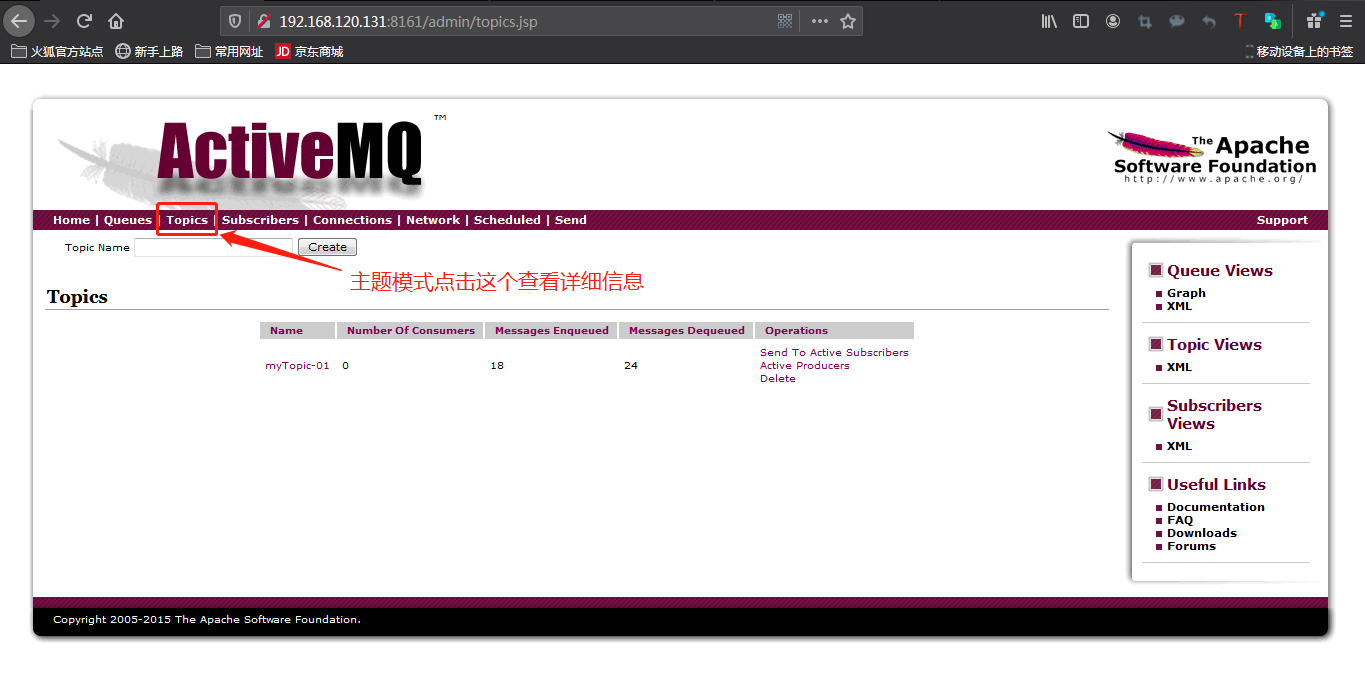Open the myTopic-01 topic link
The image size is (1365, 684).
click(297, 366)
